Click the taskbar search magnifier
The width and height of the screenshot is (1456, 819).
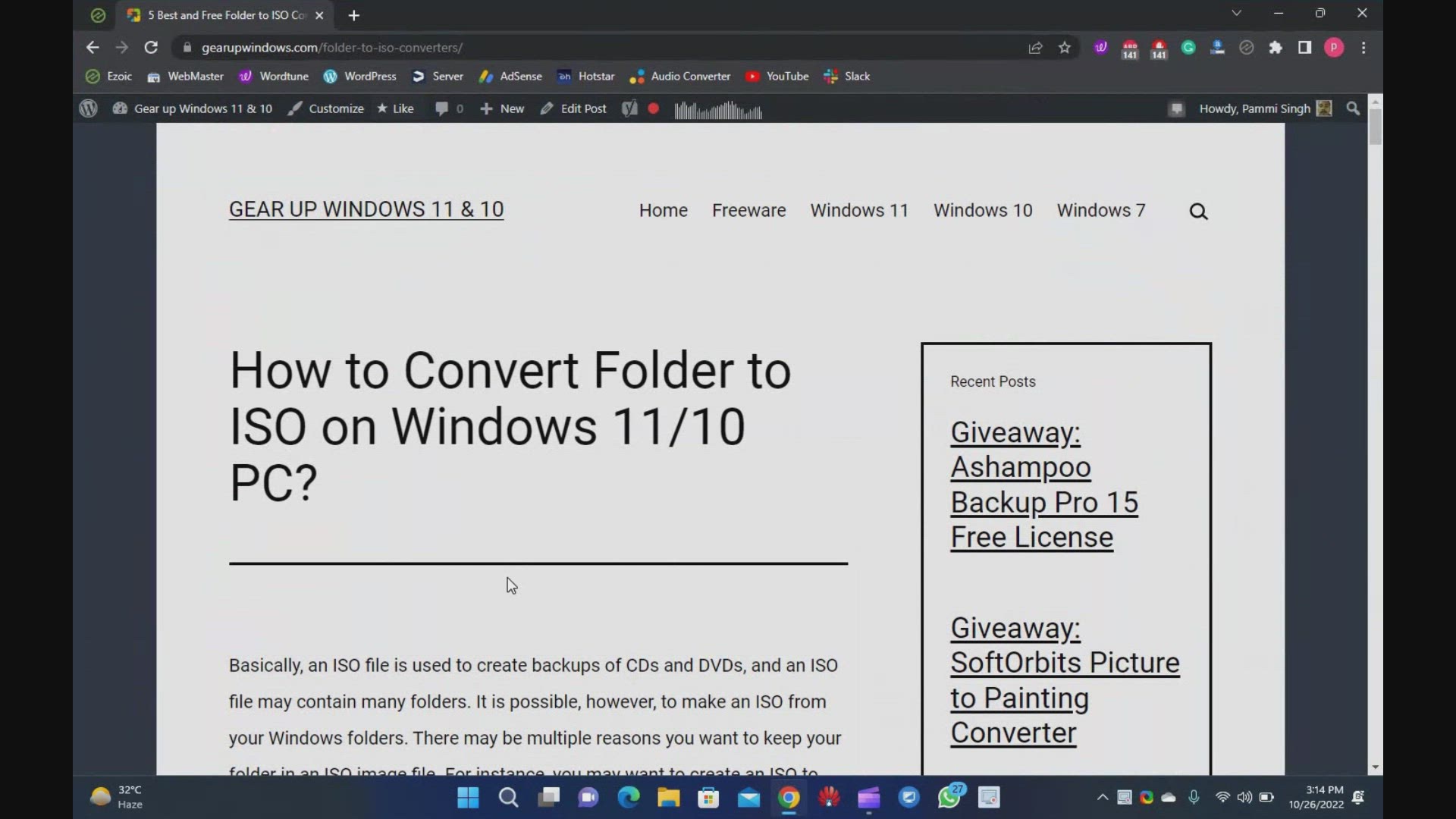coord(508,798)
